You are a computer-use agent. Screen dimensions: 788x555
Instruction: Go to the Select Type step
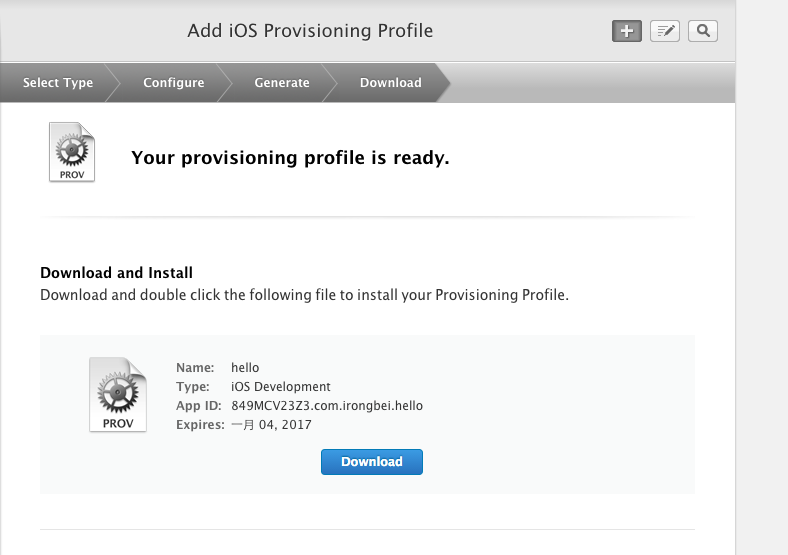tap(58, 82)
